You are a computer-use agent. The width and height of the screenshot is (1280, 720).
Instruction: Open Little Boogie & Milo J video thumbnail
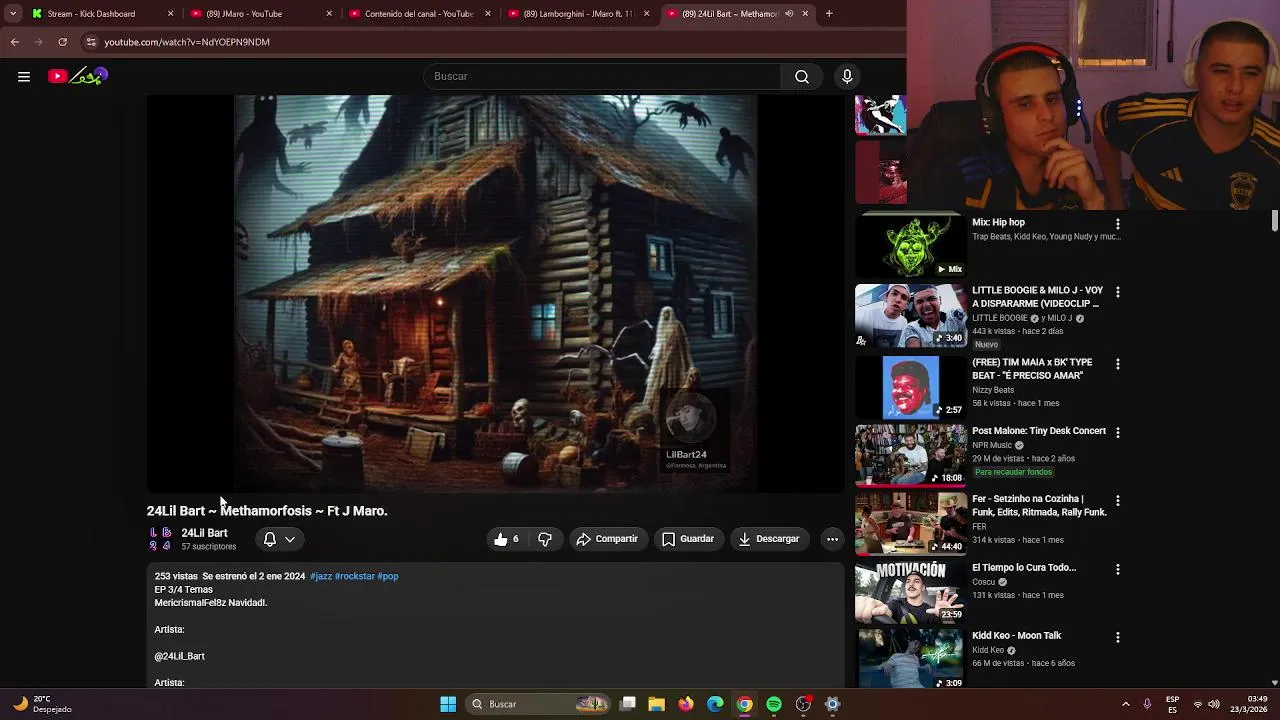(911, 315)
